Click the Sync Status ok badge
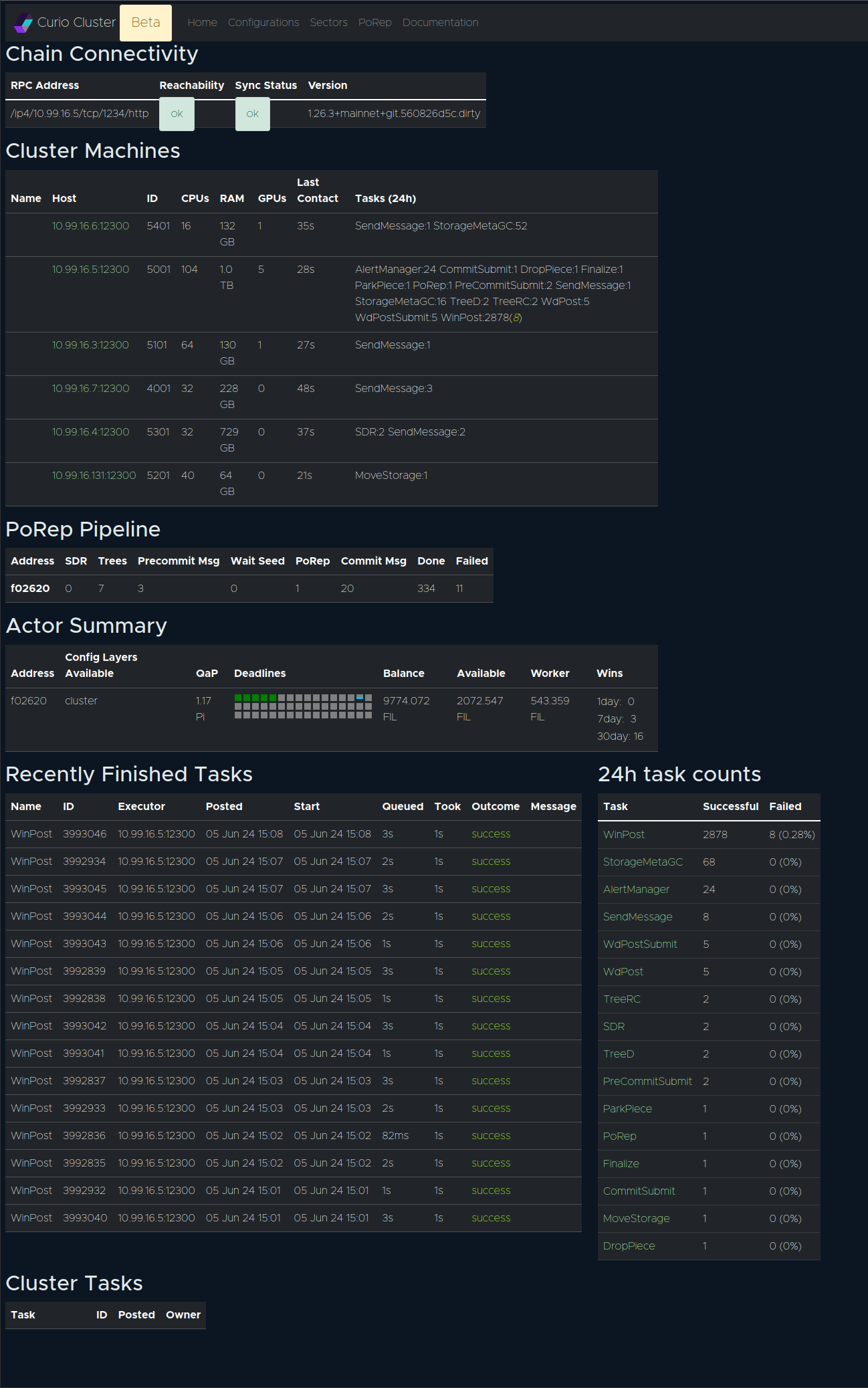This screenshot has width=868, height=1388. [252, 114]
